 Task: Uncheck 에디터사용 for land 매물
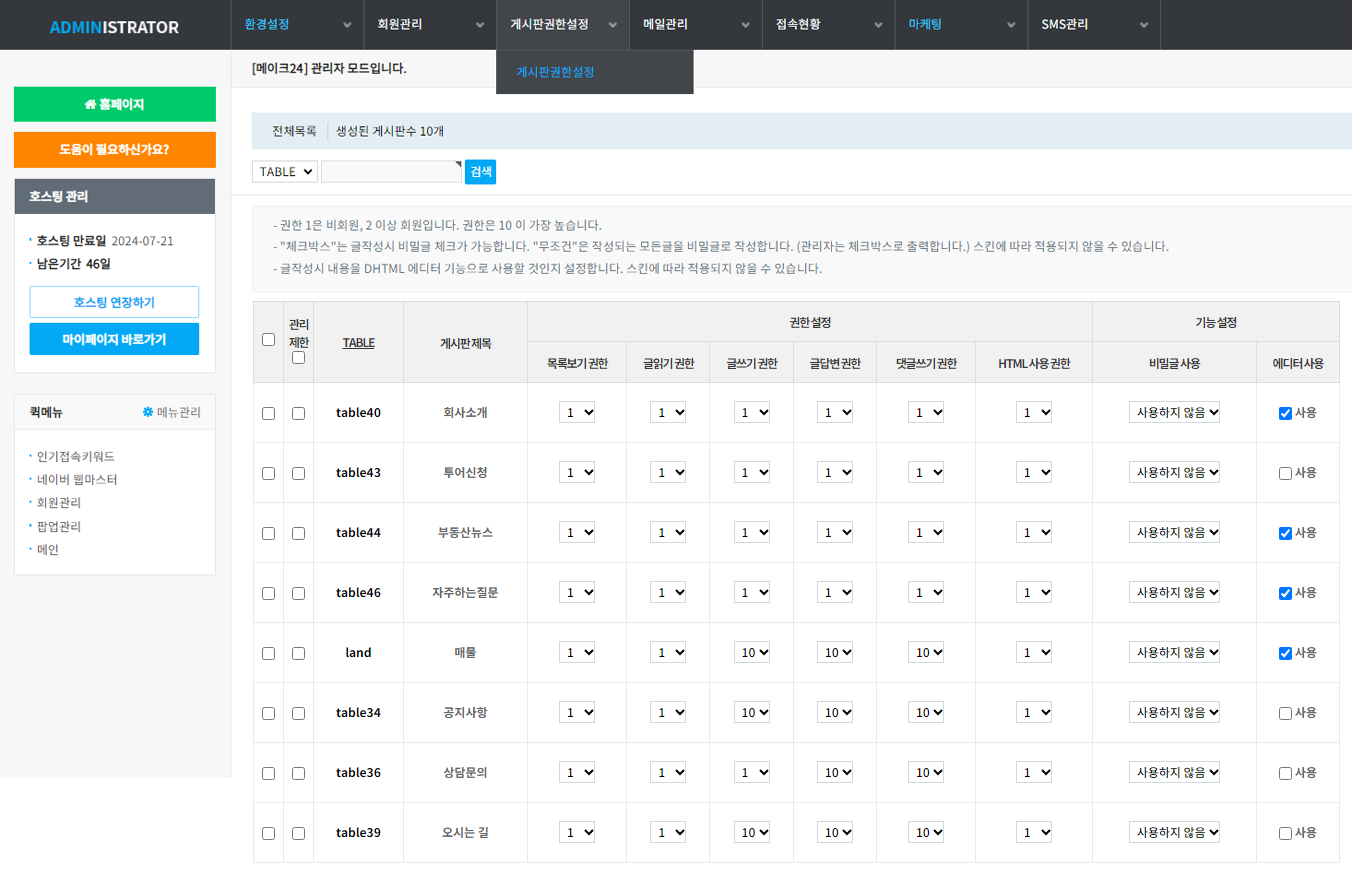click(x=1285, y=653)
